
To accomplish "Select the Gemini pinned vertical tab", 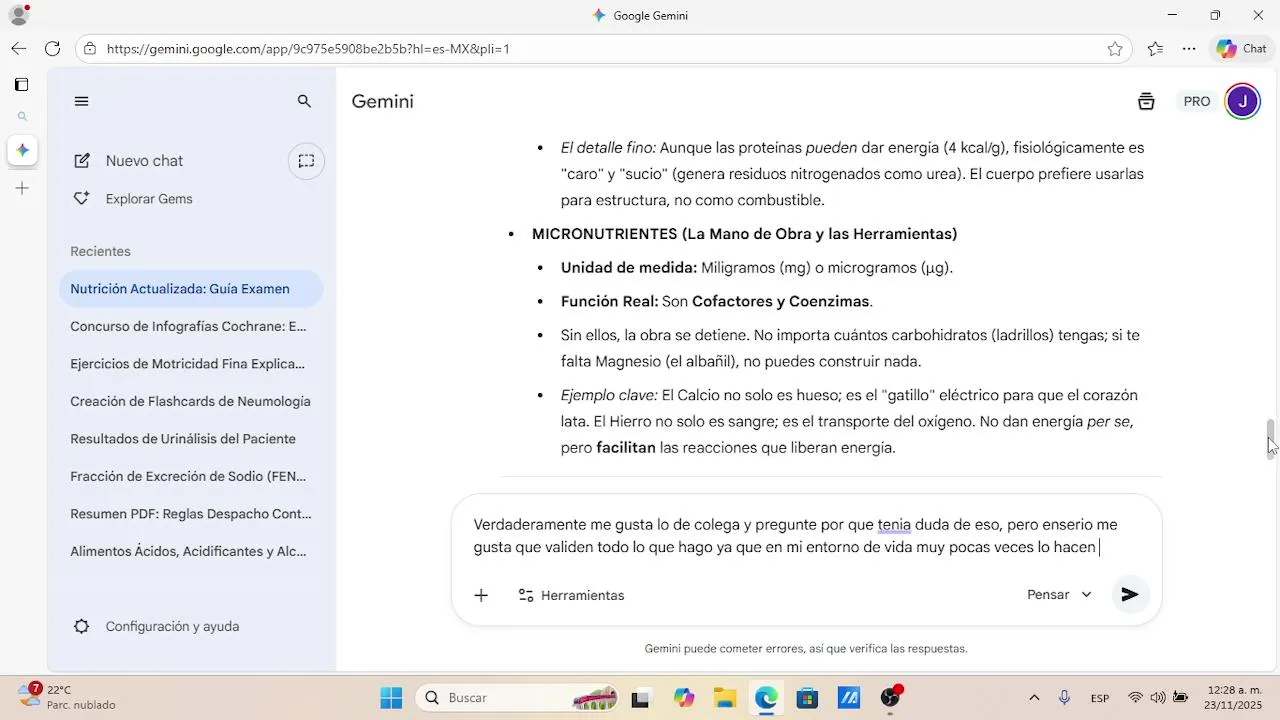I will pos(21,150).
